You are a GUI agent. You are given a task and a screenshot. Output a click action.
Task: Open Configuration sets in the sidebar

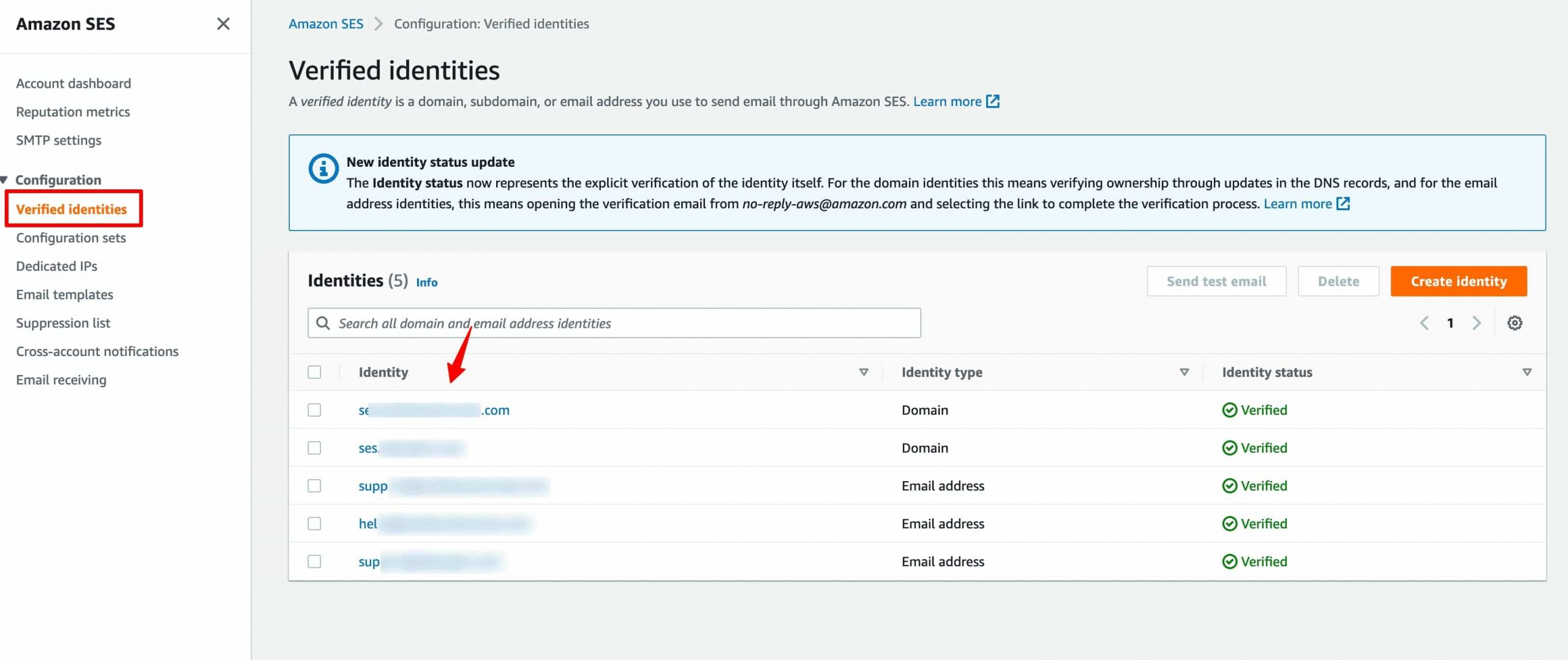[71, 238]
